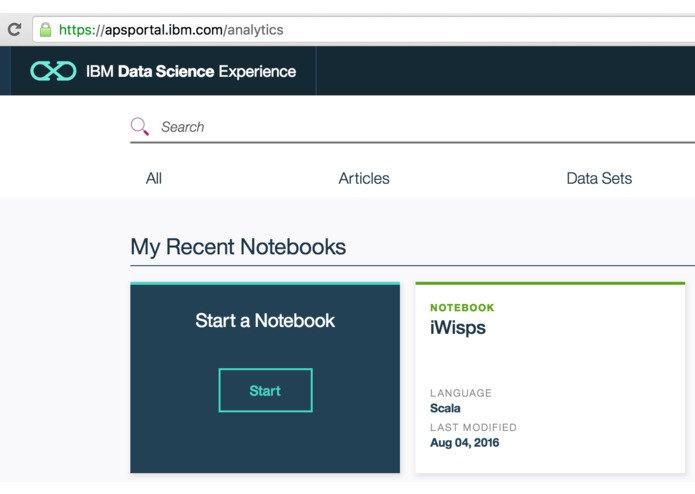695x494 pixels.
Task: Click the magnifying glass search icon
Action: 140,127
